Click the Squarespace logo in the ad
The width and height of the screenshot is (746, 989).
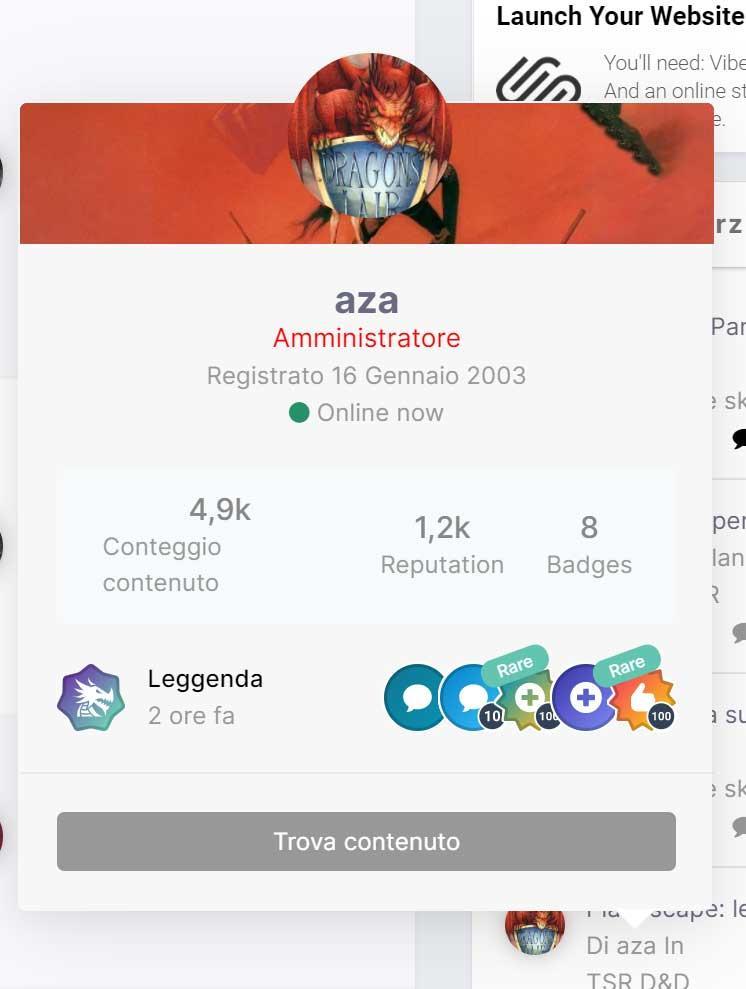click(x=539, y=79)
